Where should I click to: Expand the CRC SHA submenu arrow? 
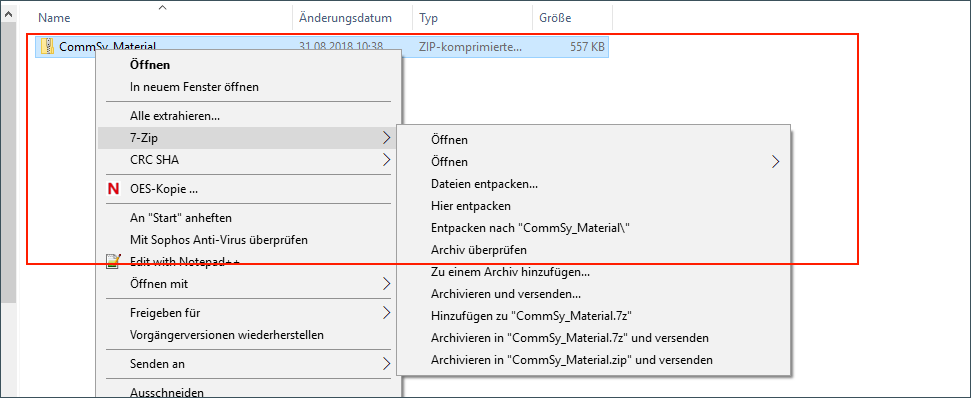click(x=386, y=160)
